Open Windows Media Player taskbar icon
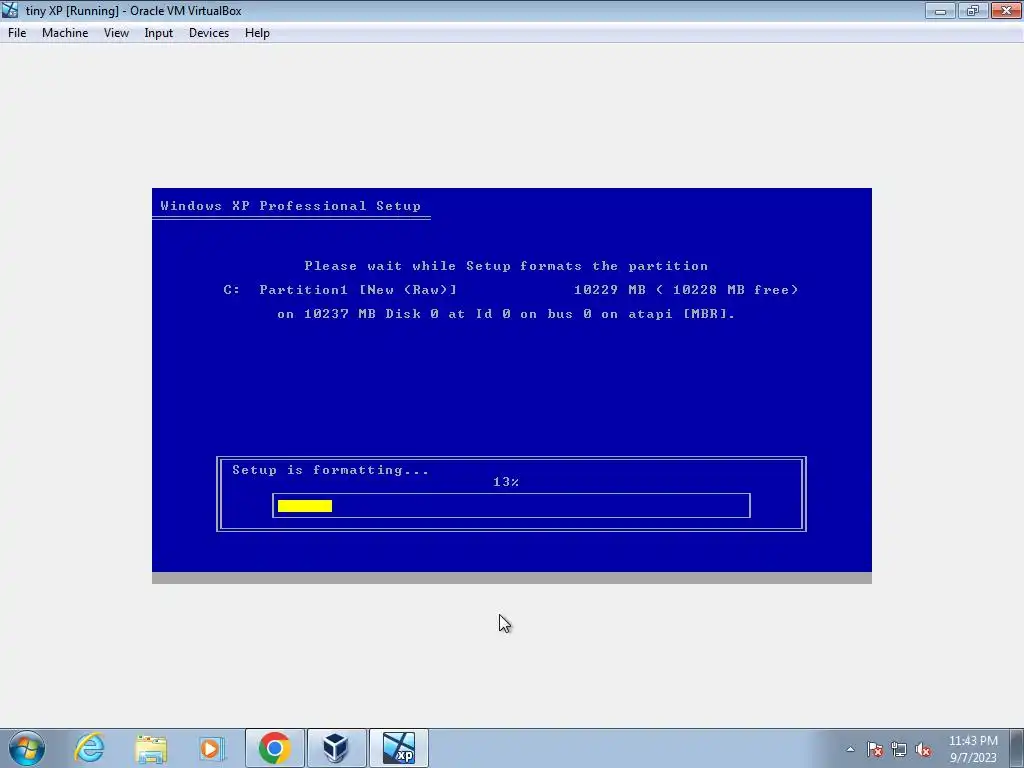Image resolution: width=1024 pixels, height=768 pixels. pyautogui.click(x=212, y=748)
